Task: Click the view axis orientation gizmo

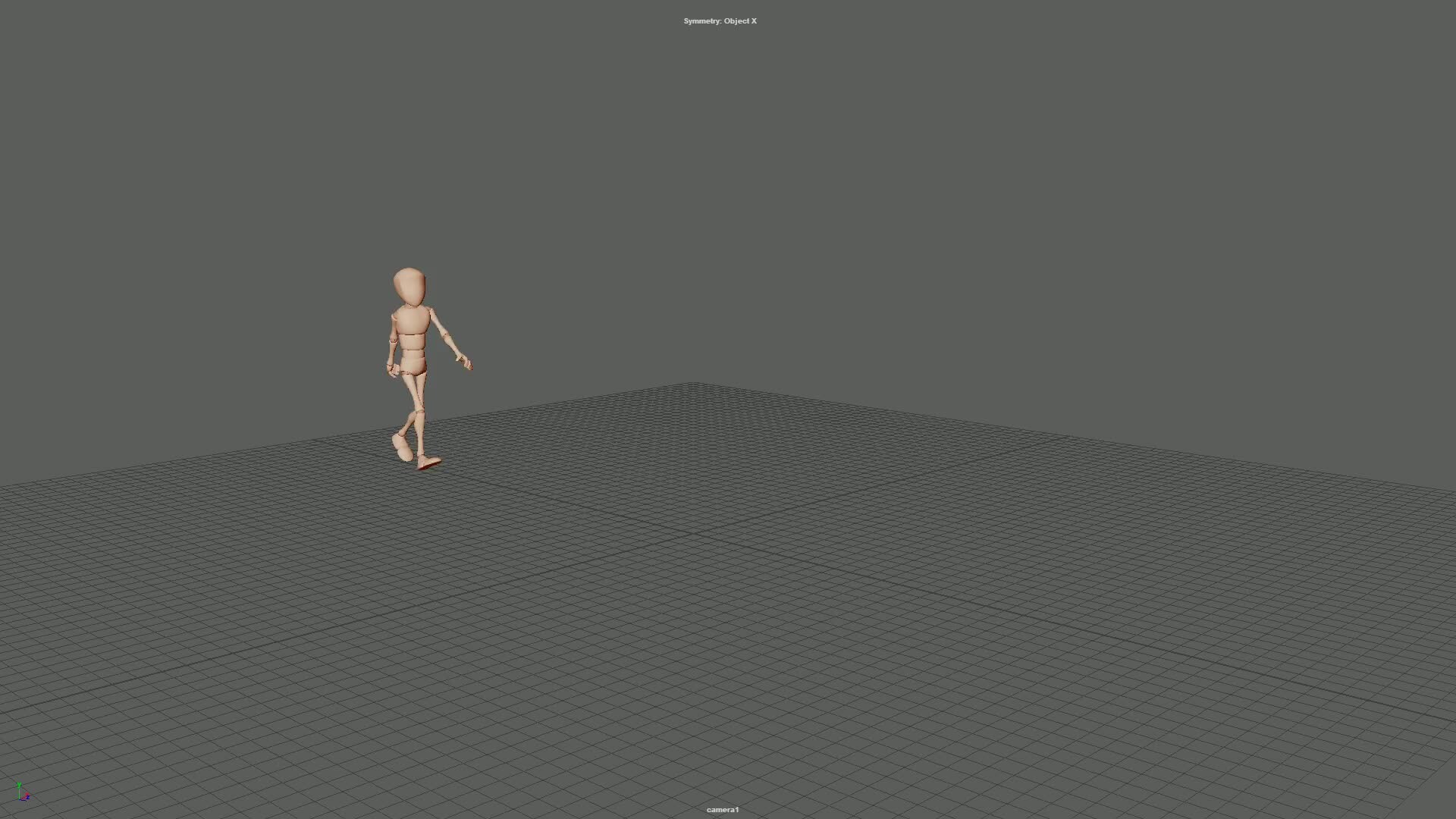Action: (21, 791)
